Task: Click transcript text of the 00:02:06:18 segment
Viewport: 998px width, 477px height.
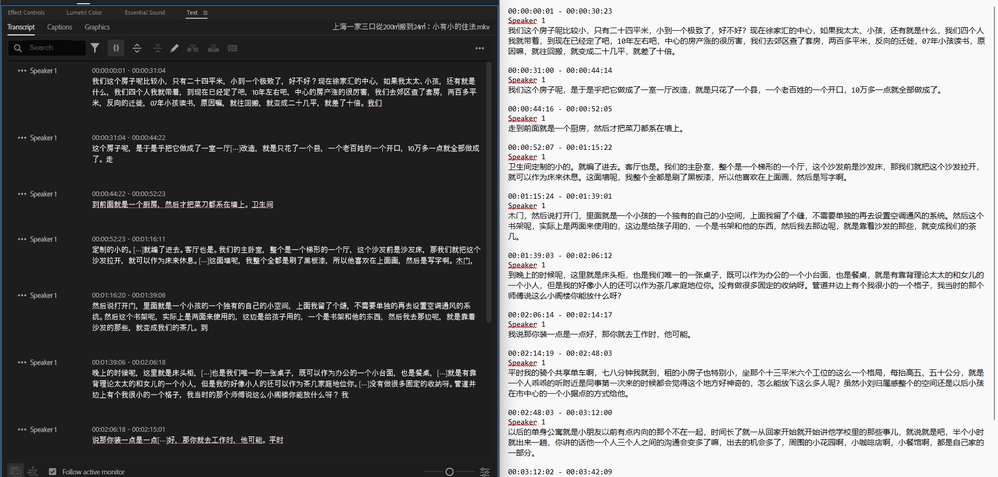Action: tap(188, 440)
